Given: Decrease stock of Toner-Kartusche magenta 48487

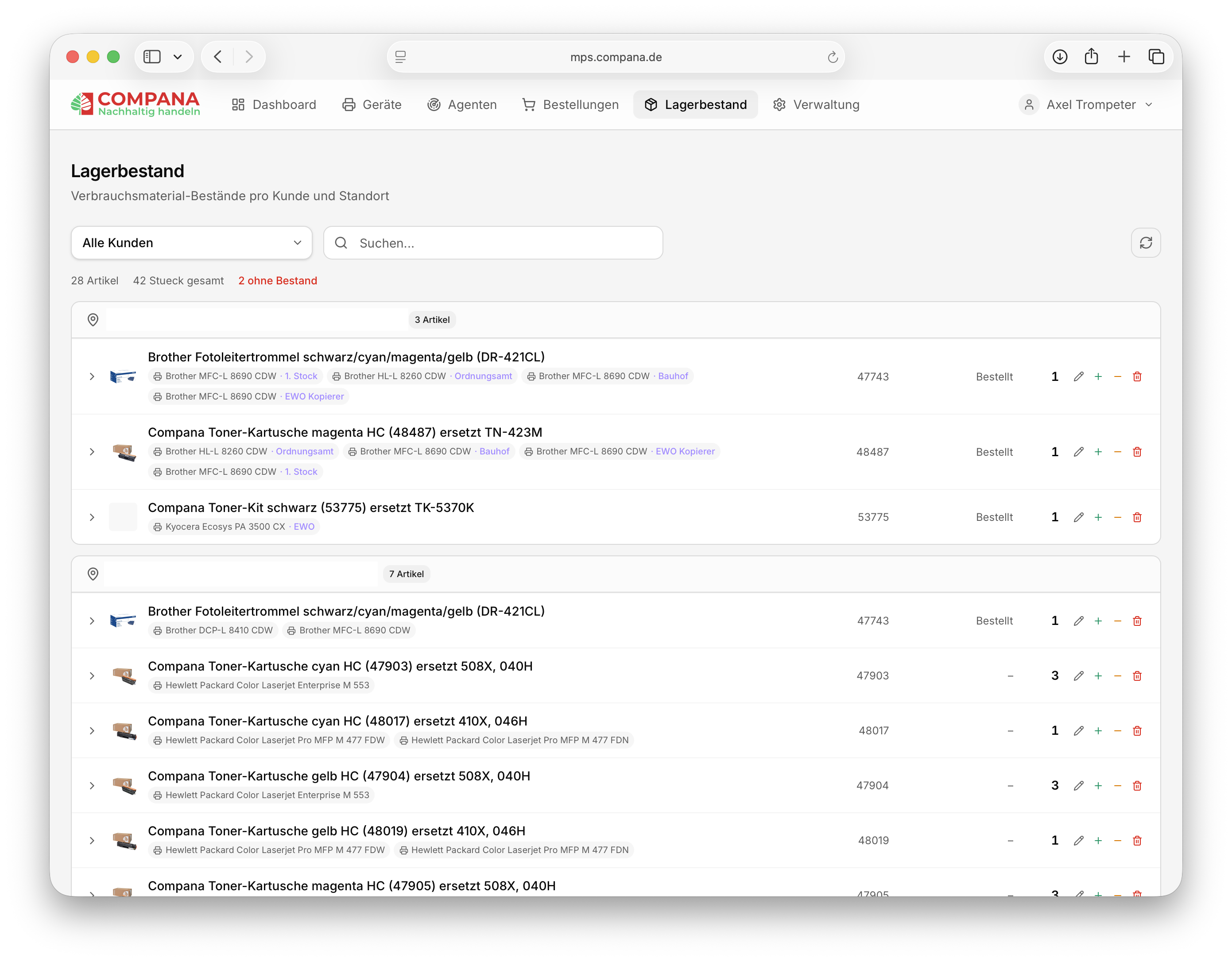Looking at the screenshot, I should point(1117,452).
